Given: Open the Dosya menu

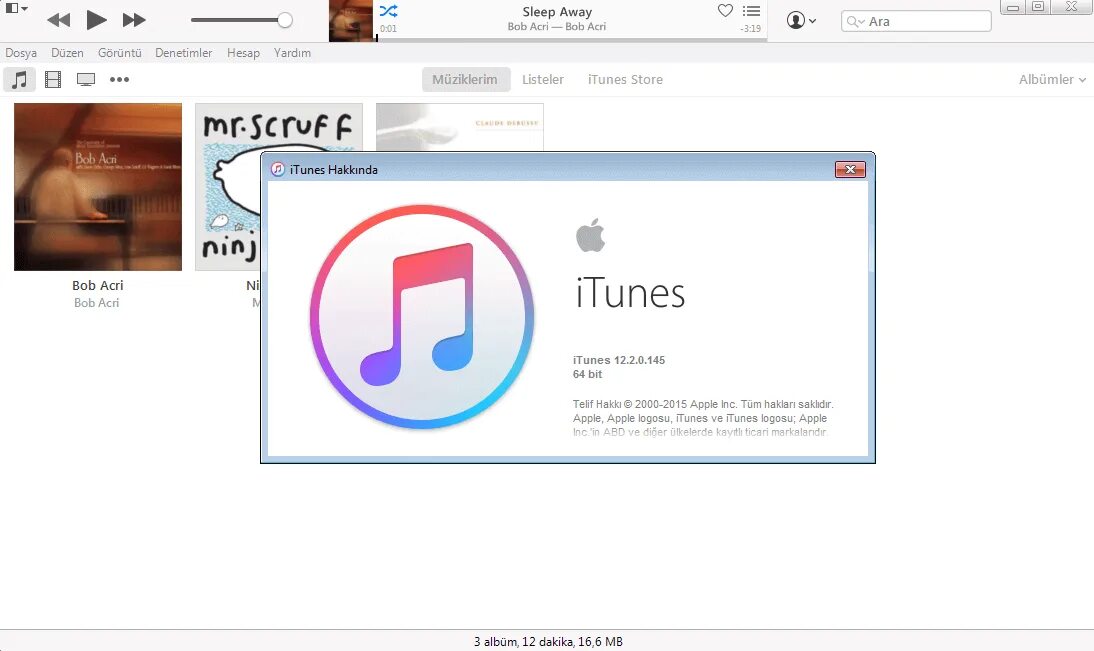Looking at the screenshot, I should 21,53.
